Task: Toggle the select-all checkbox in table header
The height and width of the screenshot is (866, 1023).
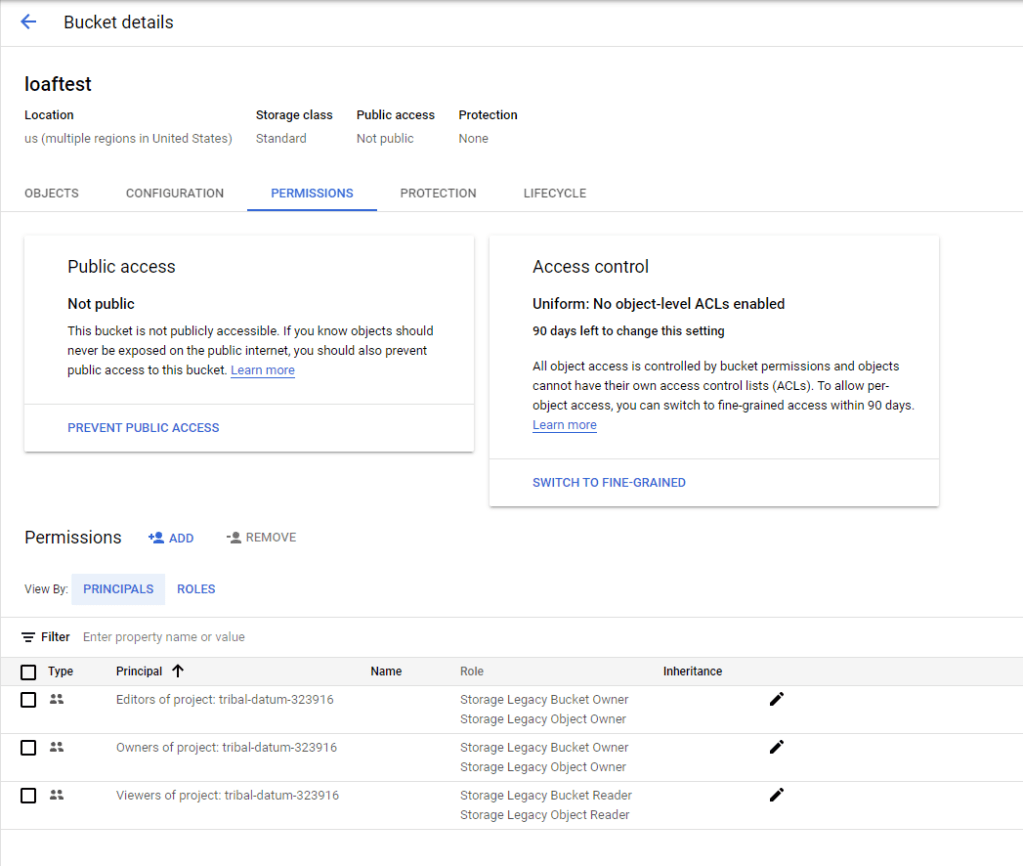Action: pos(28,672)
